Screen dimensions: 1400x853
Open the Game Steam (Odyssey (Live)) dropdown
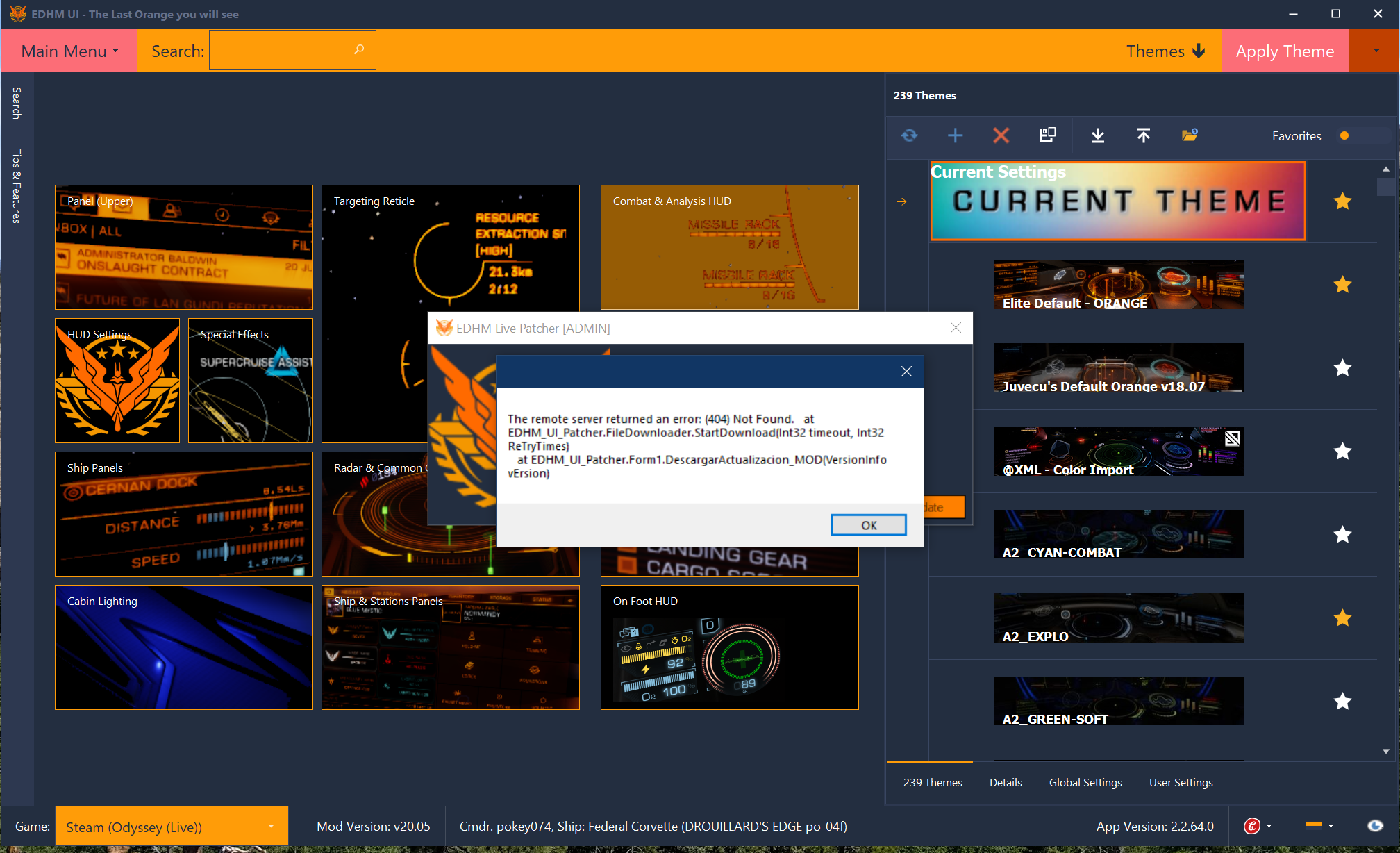click(172, 827)
